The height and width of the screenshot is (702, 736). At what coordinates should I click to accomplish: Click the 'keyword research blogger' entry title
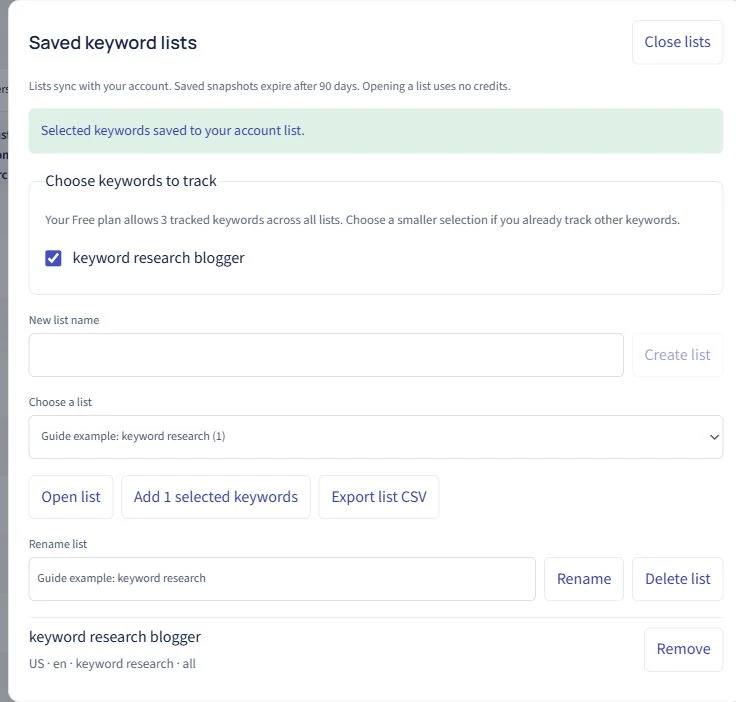click(115, 637)
